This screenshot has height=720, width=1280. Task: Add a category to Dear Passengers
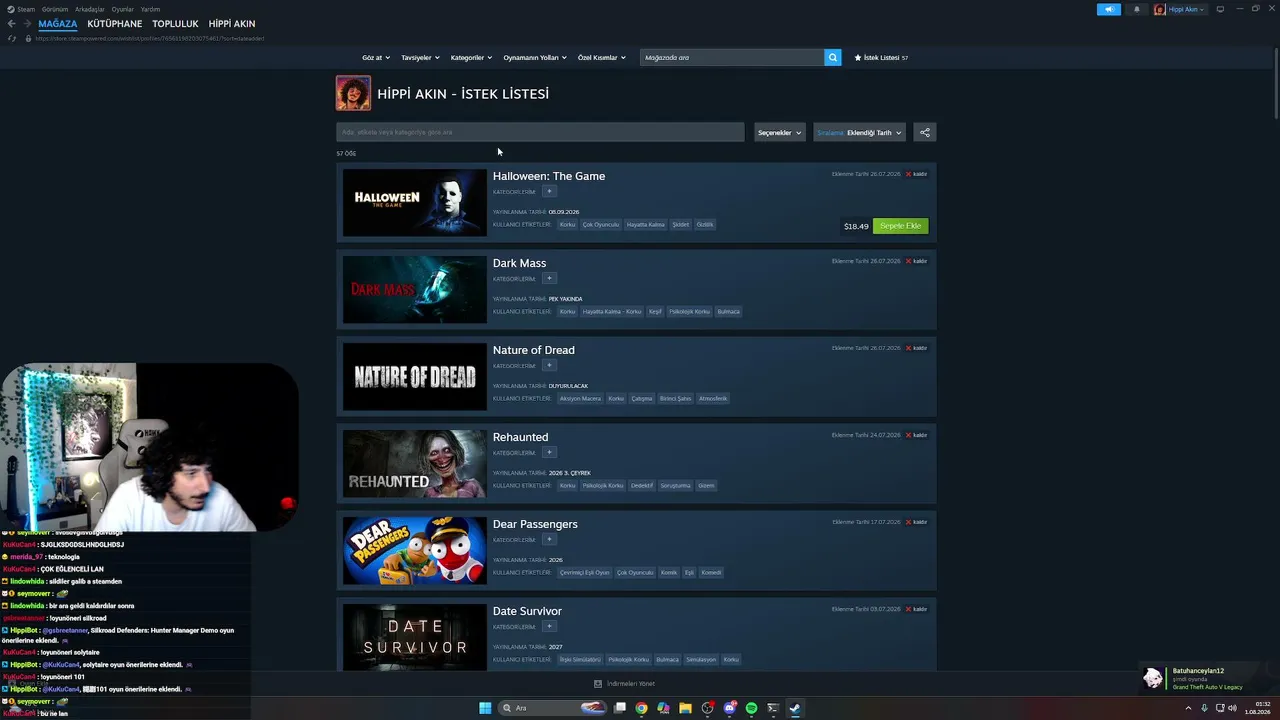pyautogui.click(x=549, y=539)
